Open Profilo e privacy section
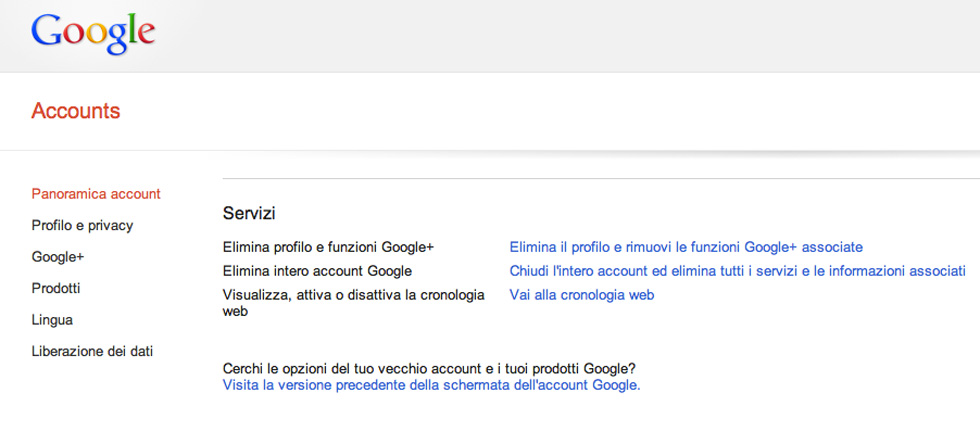 coord(82,225)
